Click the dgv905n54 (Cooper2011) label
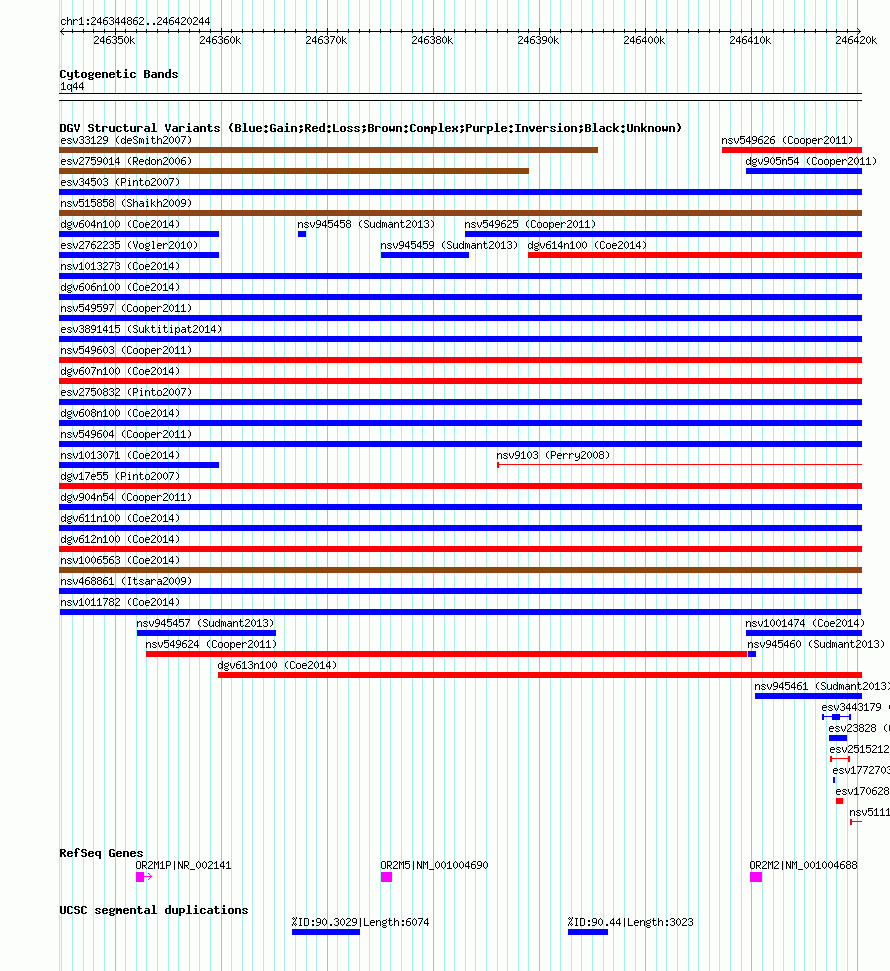This screenshot has height=971, width=890. click(811, 161)
